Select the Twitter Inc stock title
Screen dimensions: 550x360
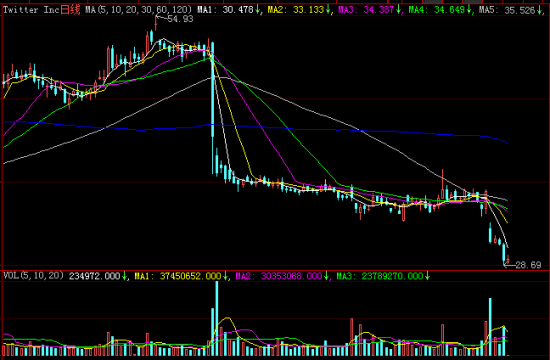coord(31,10)
